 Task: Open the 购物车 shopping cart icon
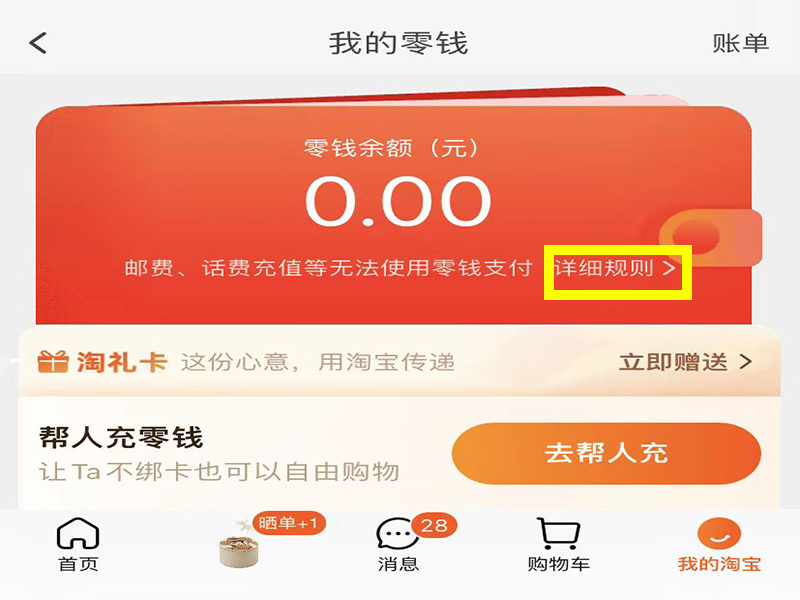pyautogui.click(x=558, y=533)
